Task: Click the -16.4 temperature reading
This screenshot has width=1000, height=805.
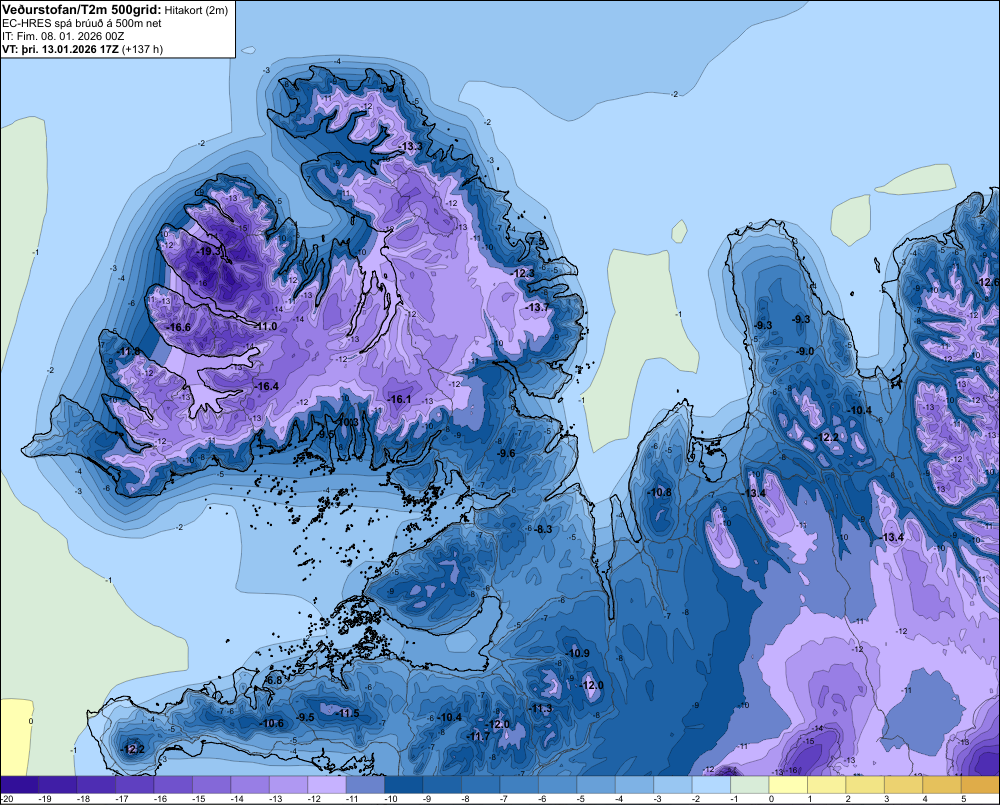Action: coord(267,387)
